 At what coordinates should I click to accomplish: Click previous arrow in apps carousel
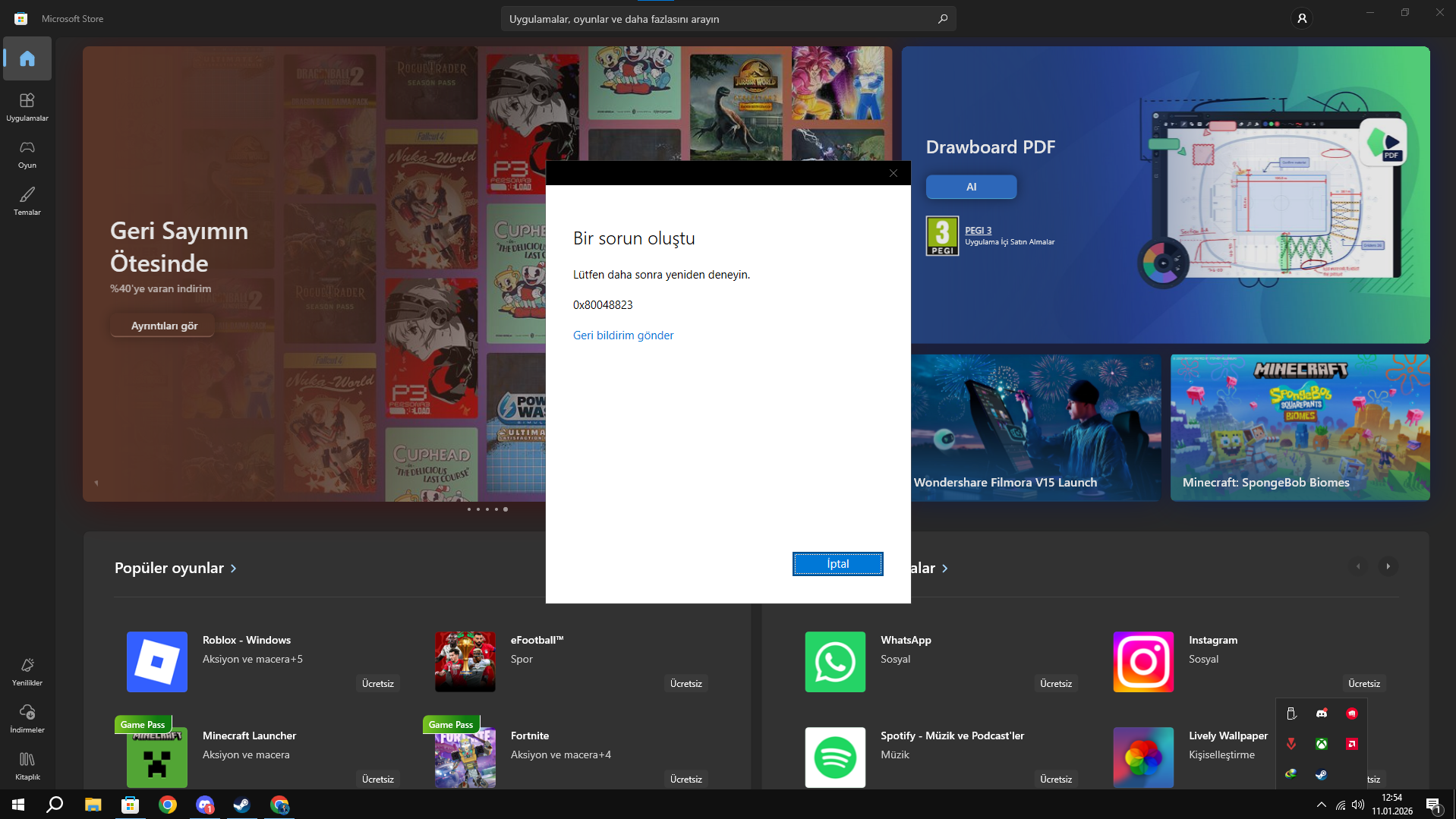[x=1358, y=566]
